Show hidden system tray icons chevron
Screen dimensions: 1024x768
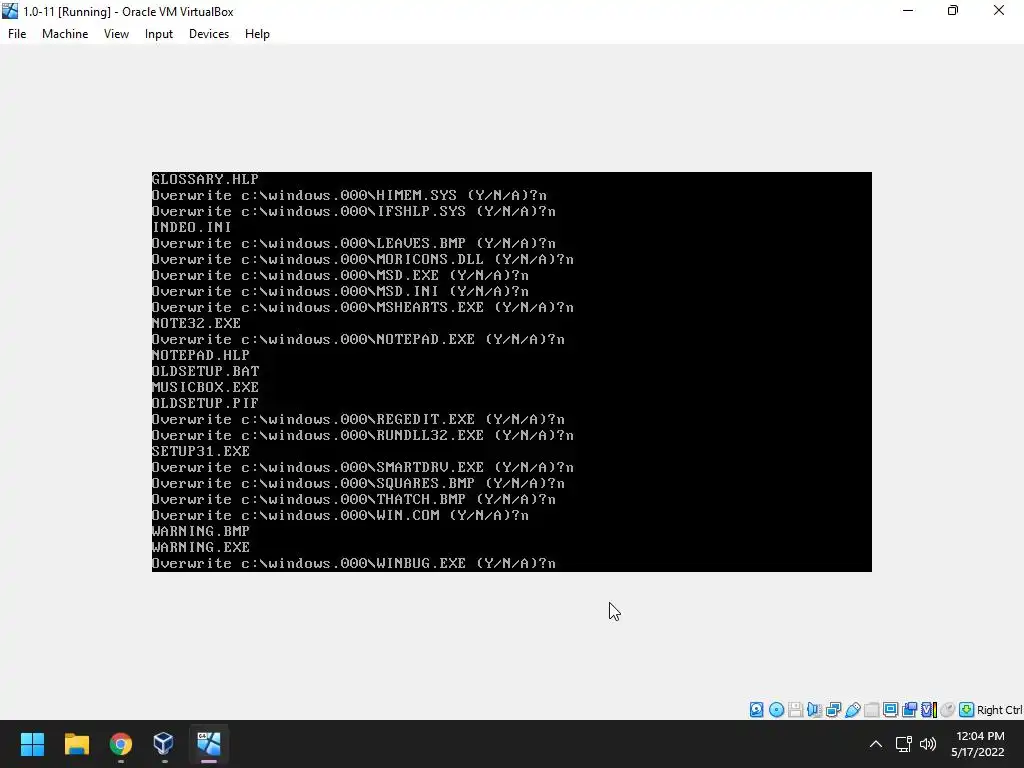pos(876,744)
